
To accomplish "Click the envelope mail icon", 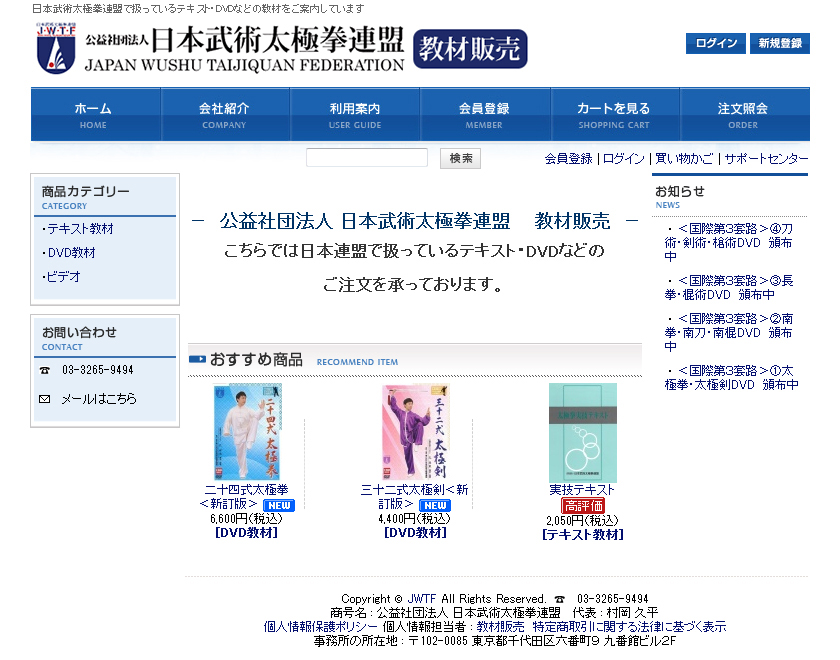I will point(45,399).
